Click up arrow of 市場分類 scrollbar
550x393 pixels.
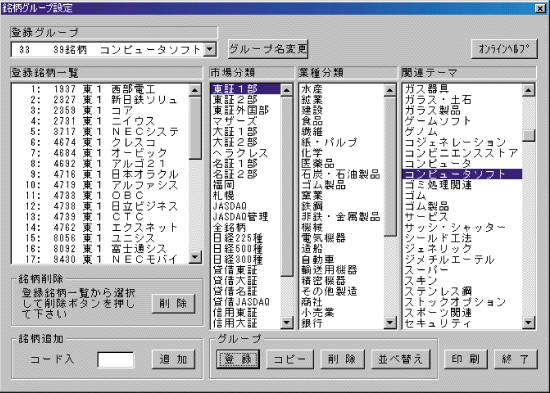click(x=287, y=90)
